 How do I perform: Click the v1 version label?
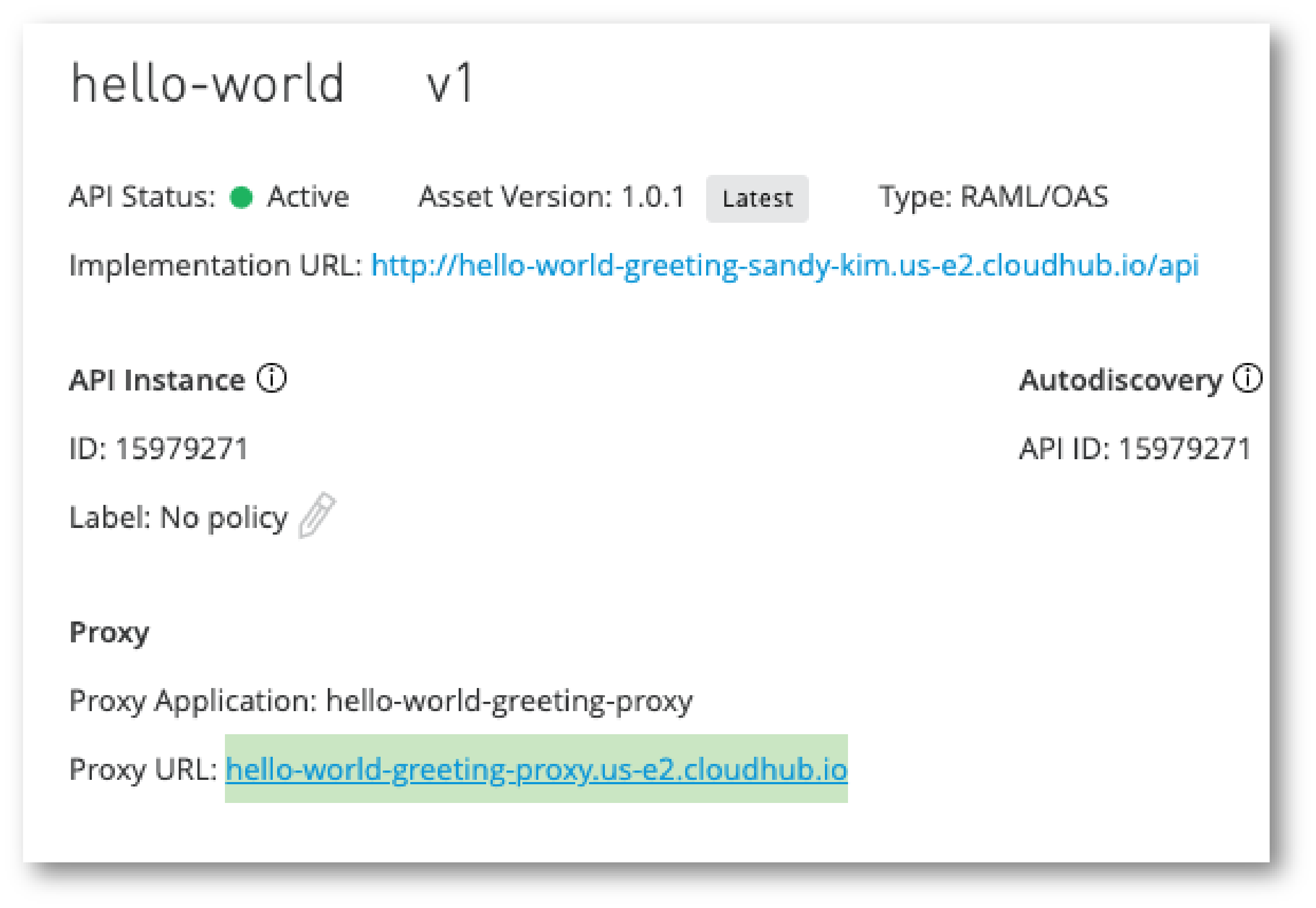point(450,84)
